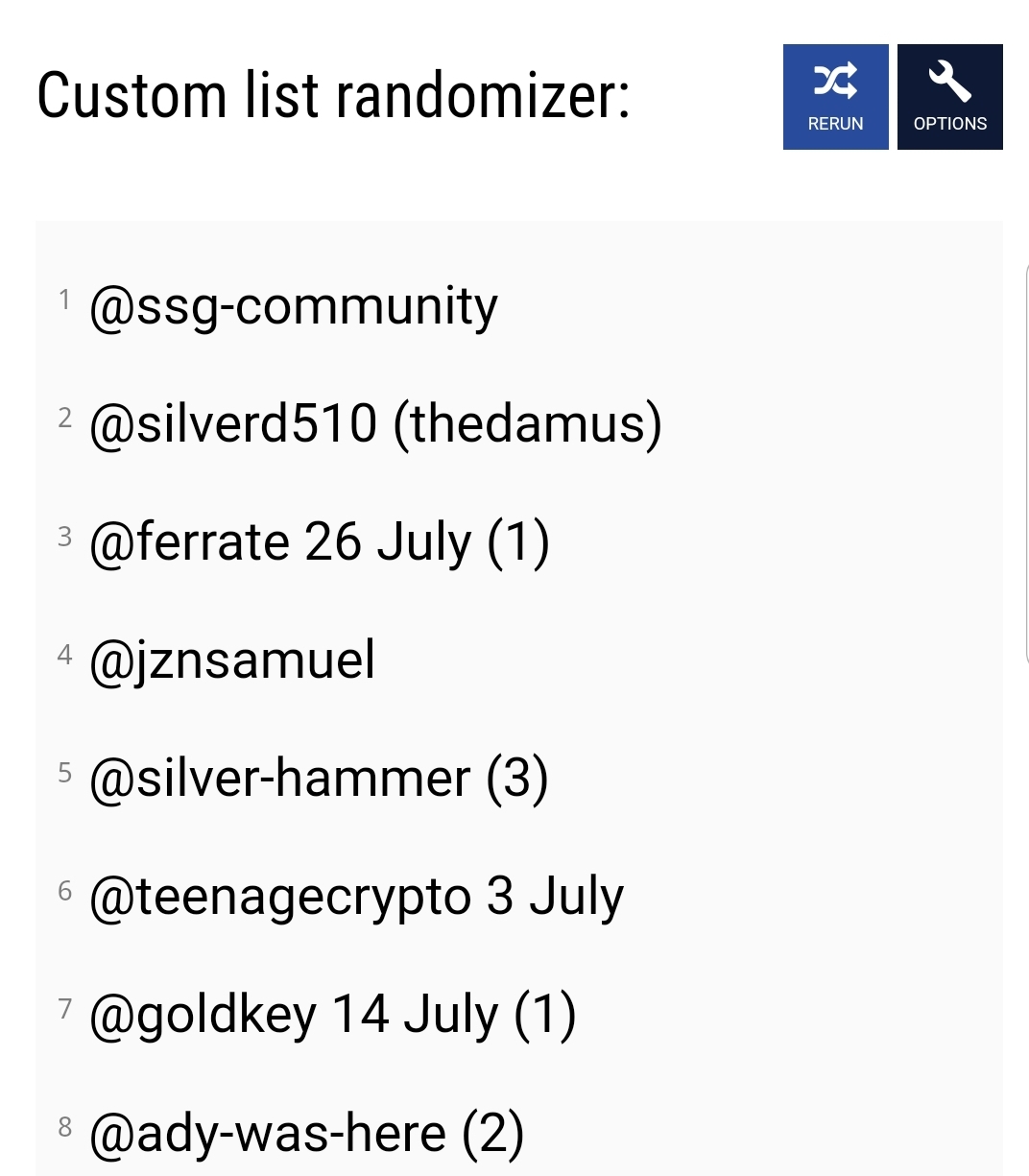Open OPTIONS wrench icon
The width and height of the screenshot is (1029, 1176).
(949, 82)
